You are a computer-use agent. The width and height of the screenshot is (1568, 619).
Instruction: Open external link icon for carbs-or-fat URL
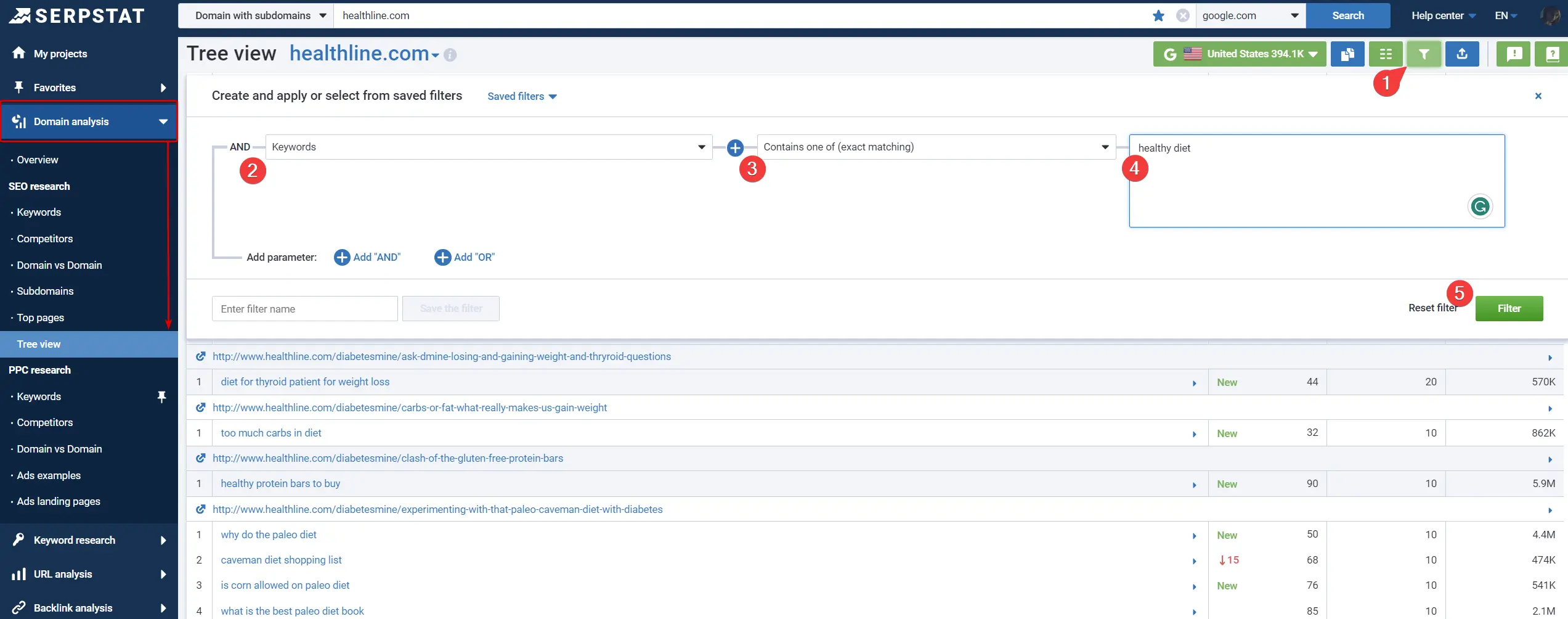(x=200, y=408)
